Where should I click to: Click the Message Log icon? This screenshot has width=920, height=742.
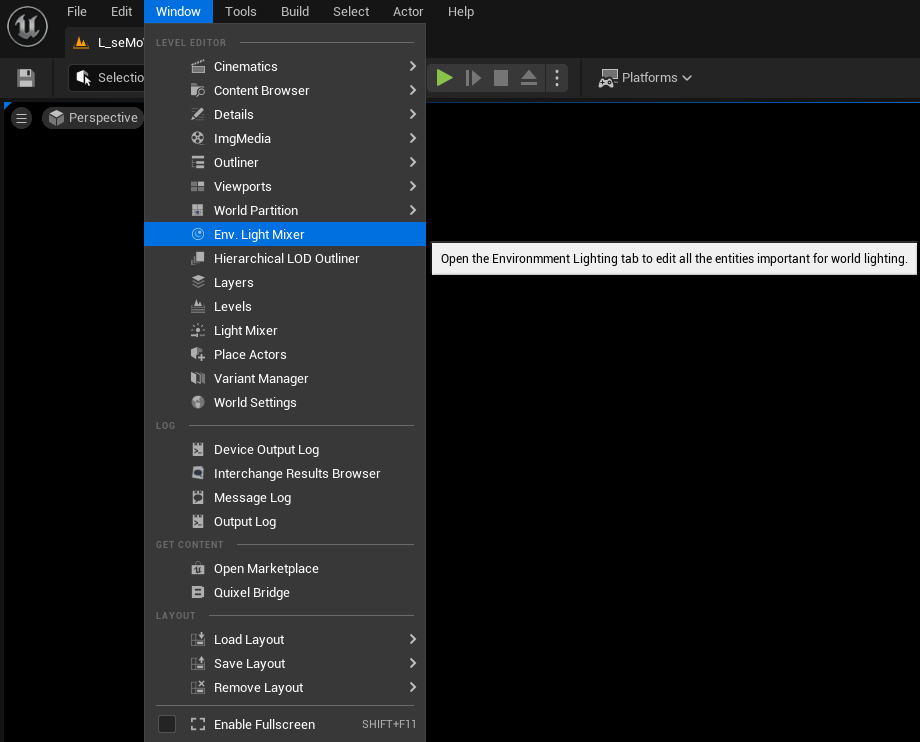tap(198, 498)
